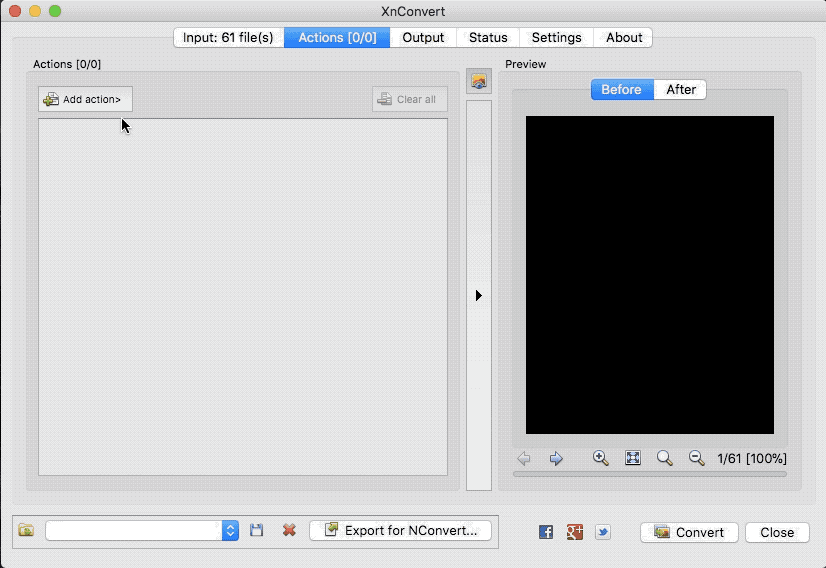The height and width of the screenshot is (568, 826).
Task: Open the Google Plus icon
Action: click(575, 532)
